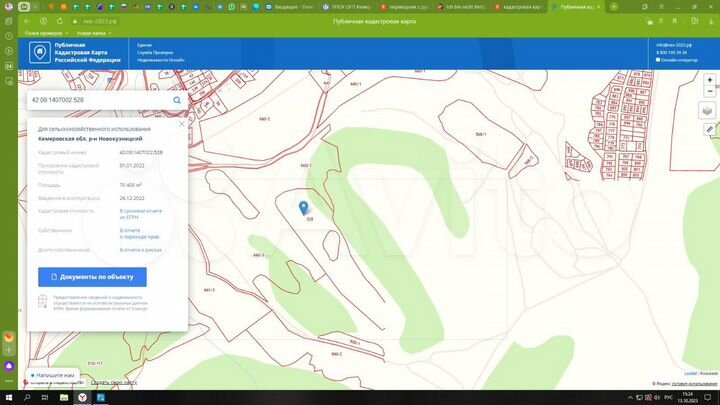Image resolution: width=720 pixels, height=405 pixels.
Task: Open 'В срочном отчете из ЕГРН' link
Action: pyautogui.click(x=141, y=214)
